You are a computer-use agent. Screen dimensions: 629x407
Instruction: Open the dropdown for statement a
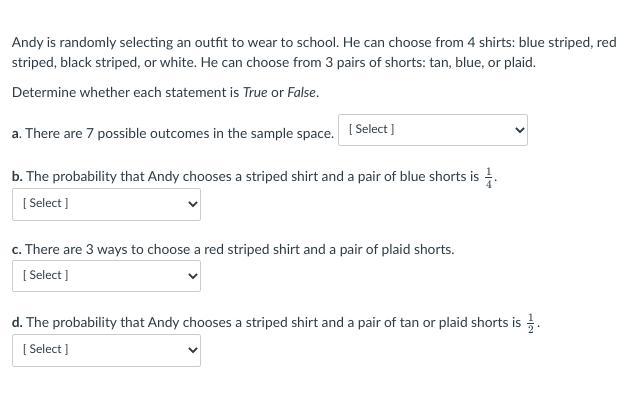(433, 129)
